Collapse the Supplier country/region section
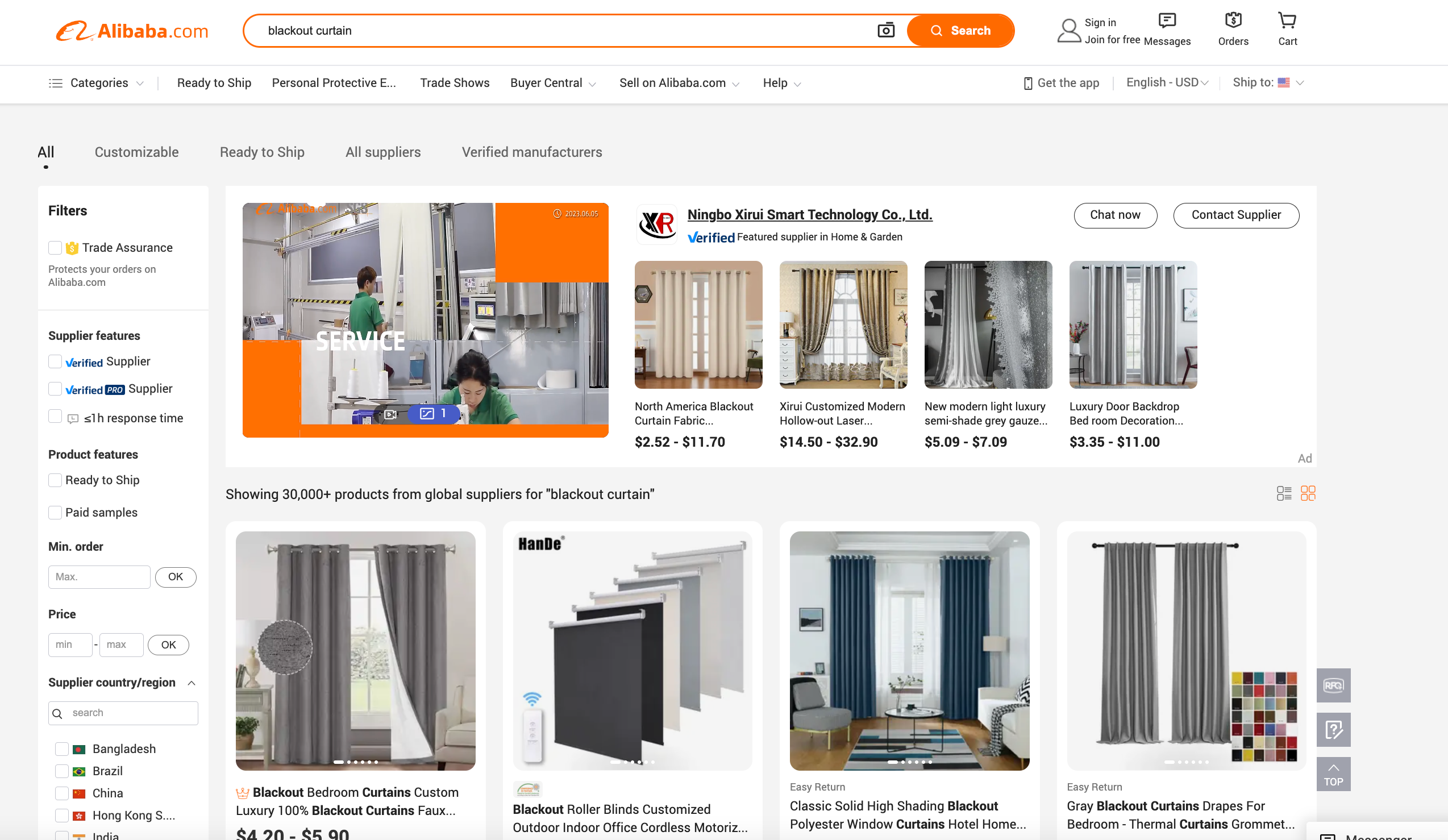The image size is (1448, 840). click(x=192, y=683)
